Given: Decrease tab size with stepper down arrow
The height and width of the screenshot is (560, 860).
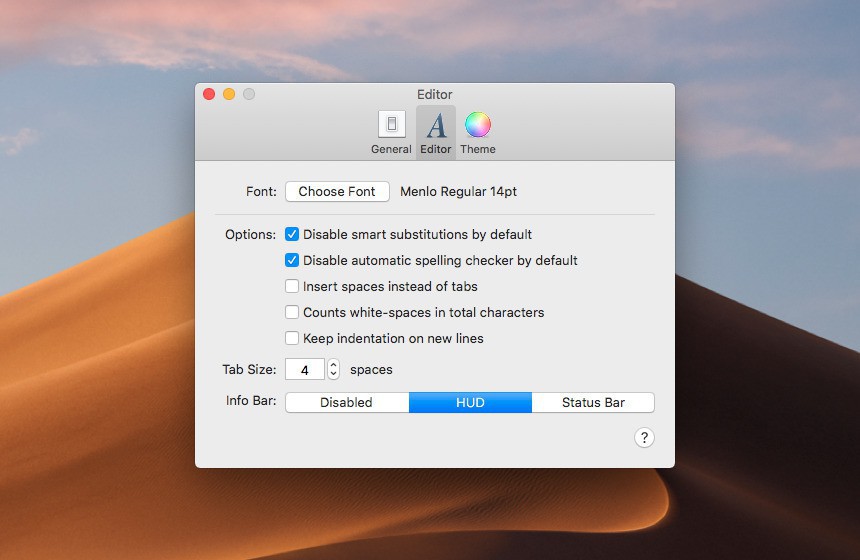Looking at the screenshot, I should [333, 374].
